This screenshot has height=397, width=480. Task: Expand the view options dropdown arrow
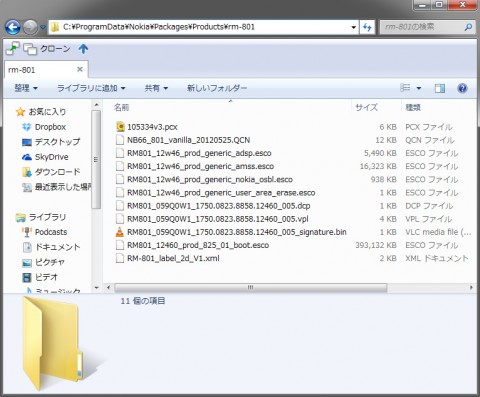click(419, 88)
